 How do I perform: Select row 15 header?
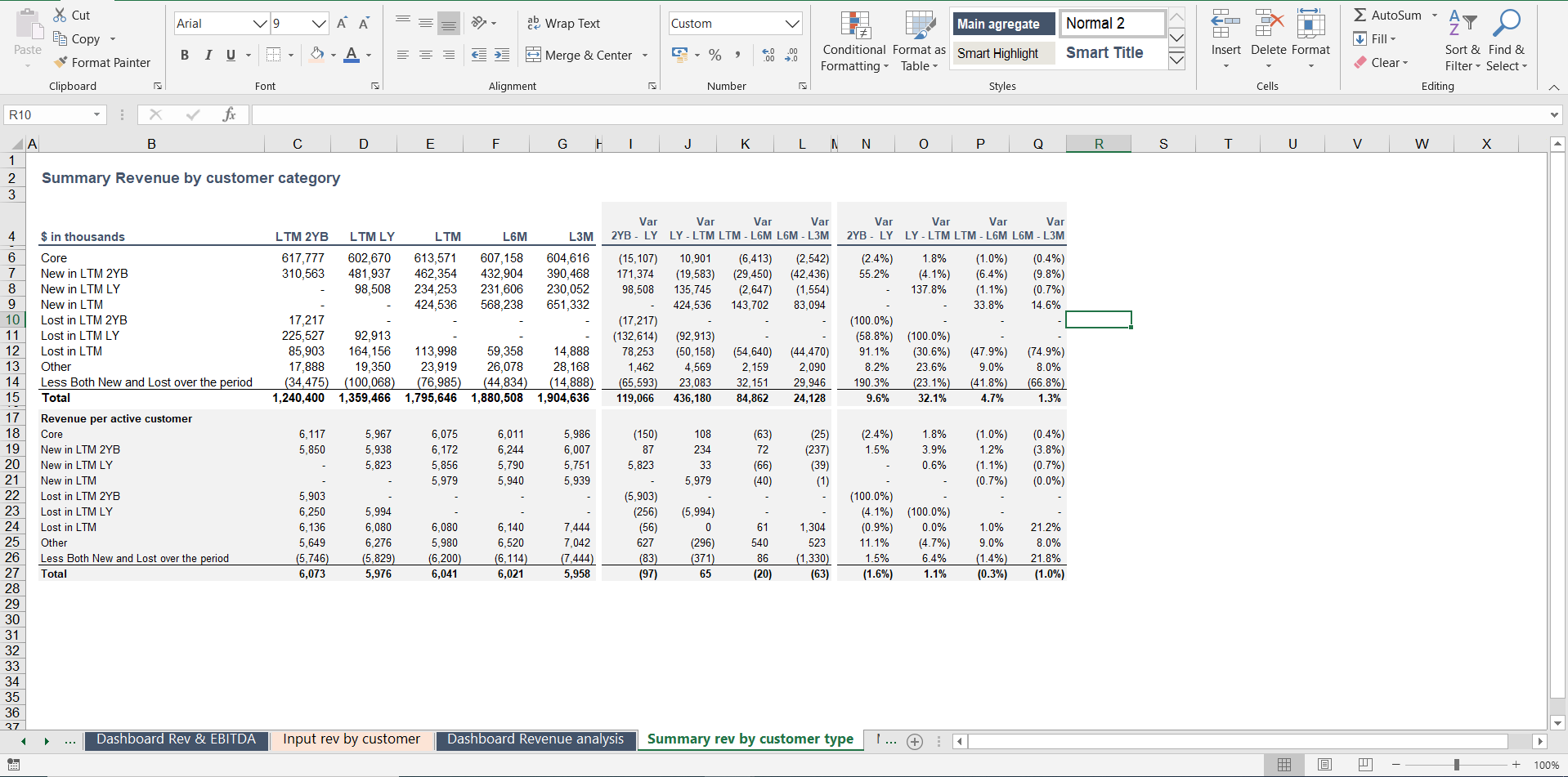(12, 398)
